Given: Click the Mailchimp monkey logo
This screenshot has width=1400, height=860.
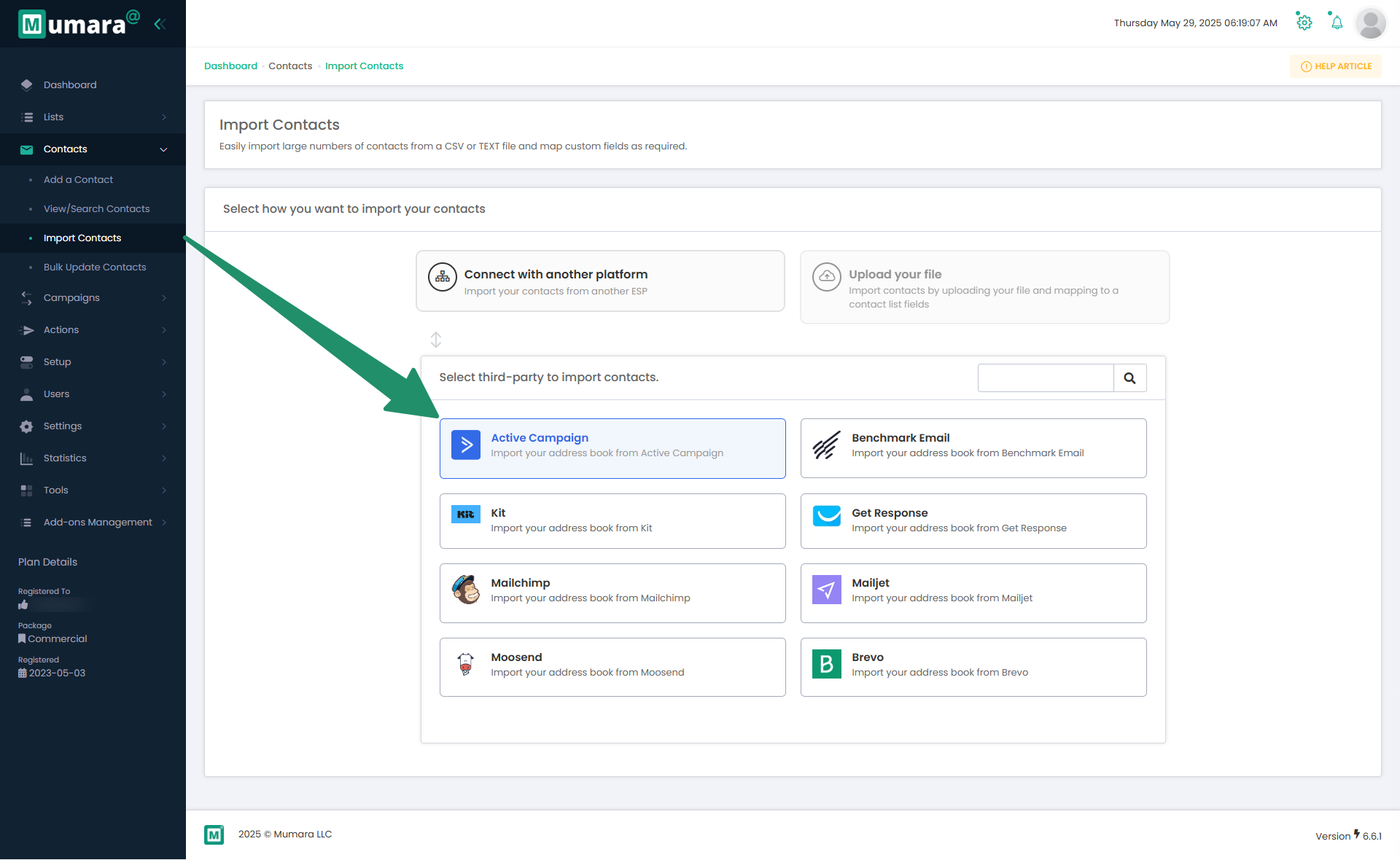Looking at the screenshot, I should coord(466,590).
